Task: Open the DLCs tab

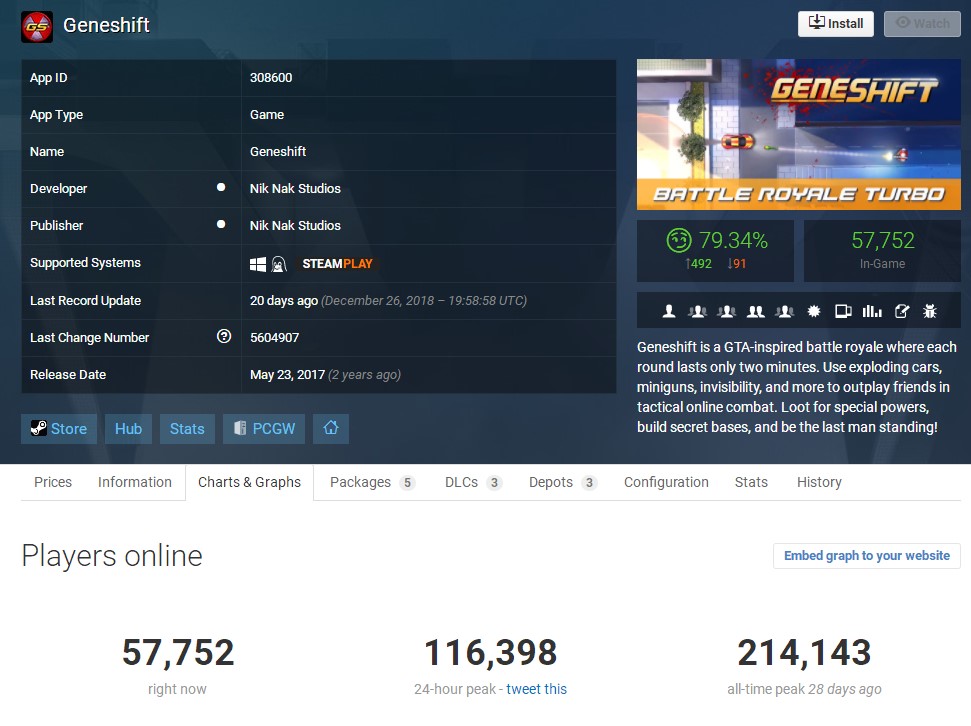Action: coord(473,482)
